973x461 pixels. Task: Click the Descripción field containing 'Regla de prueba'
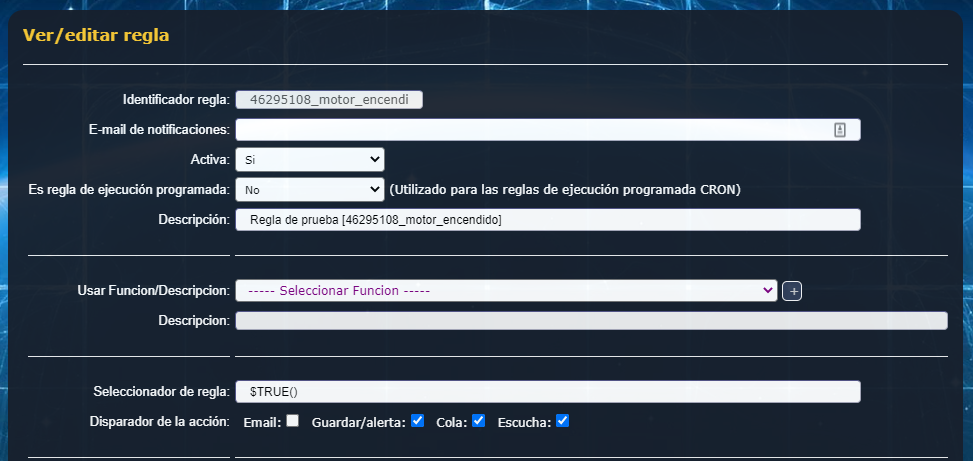pyautogui.click(x=547, y=220)
